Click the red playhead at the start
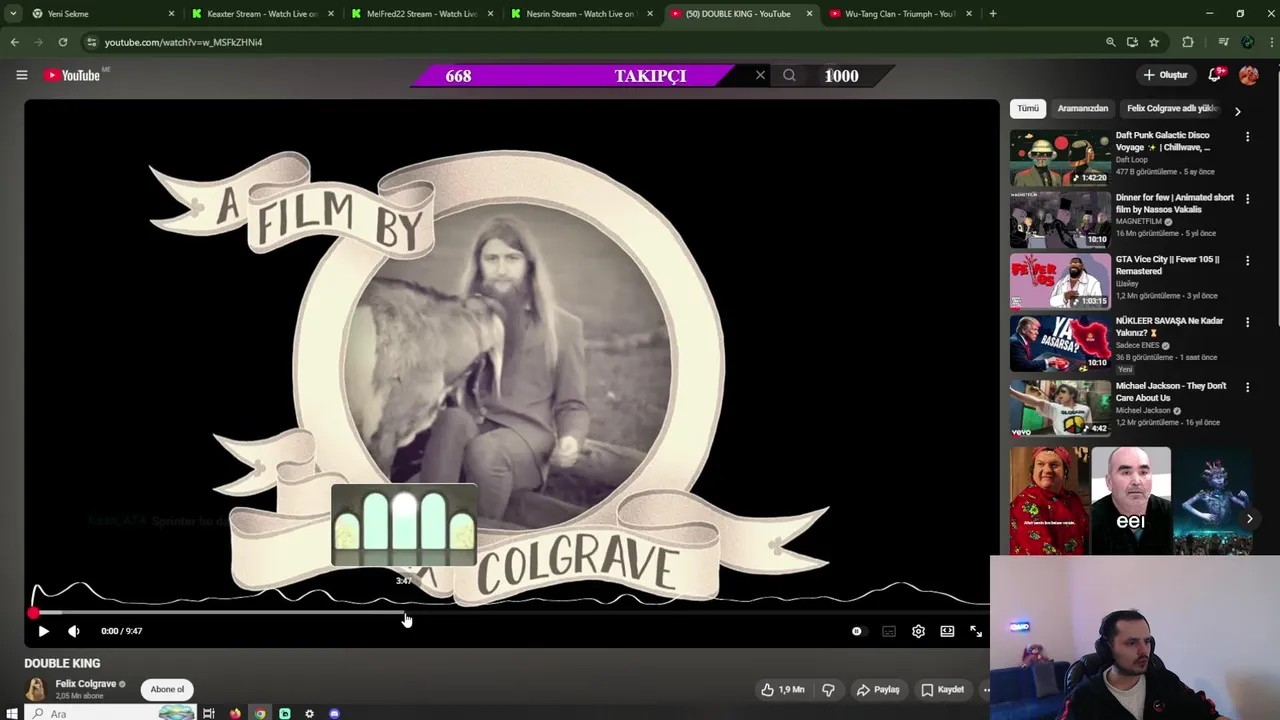The image size is (1280, 720). (33, 612)
